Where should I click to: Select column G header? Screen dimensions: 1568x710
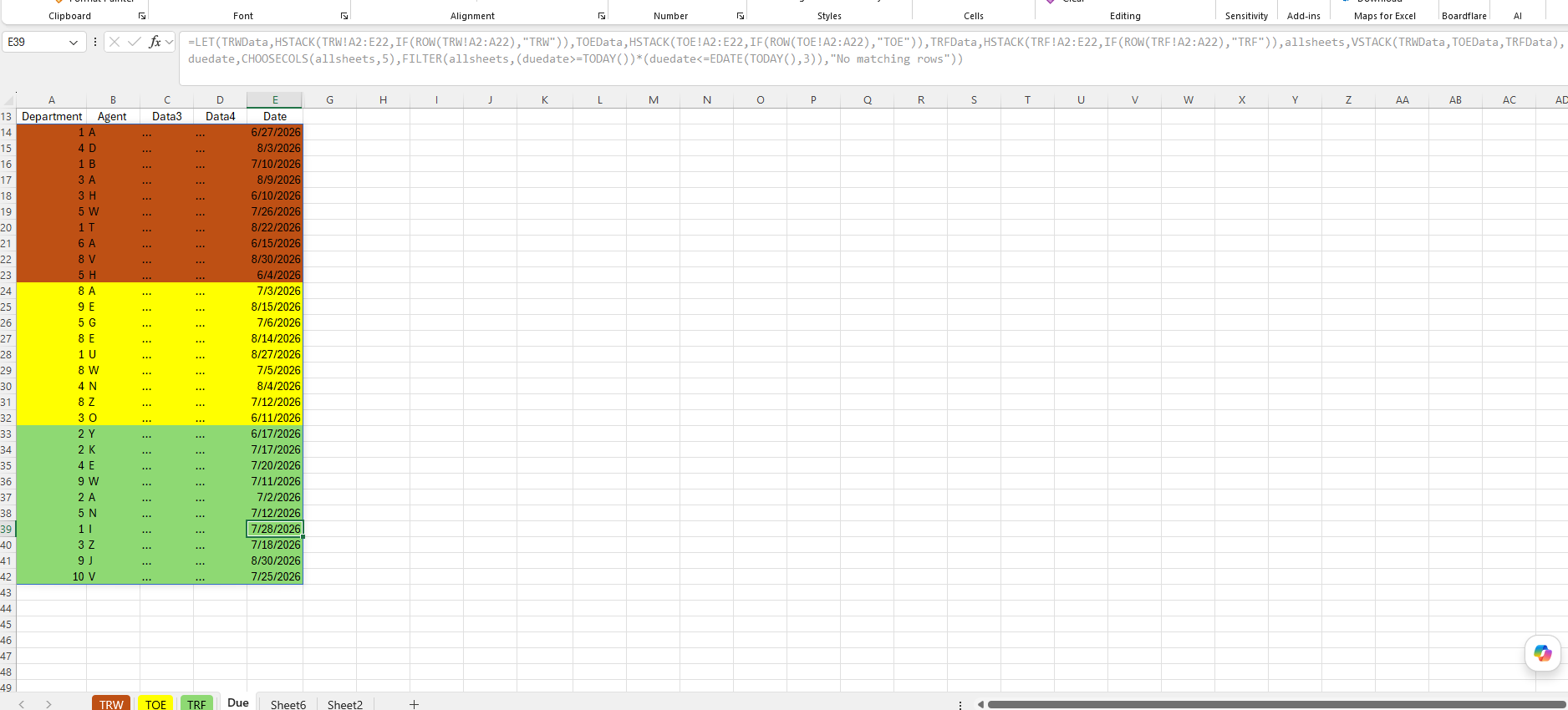click(330, 100)
